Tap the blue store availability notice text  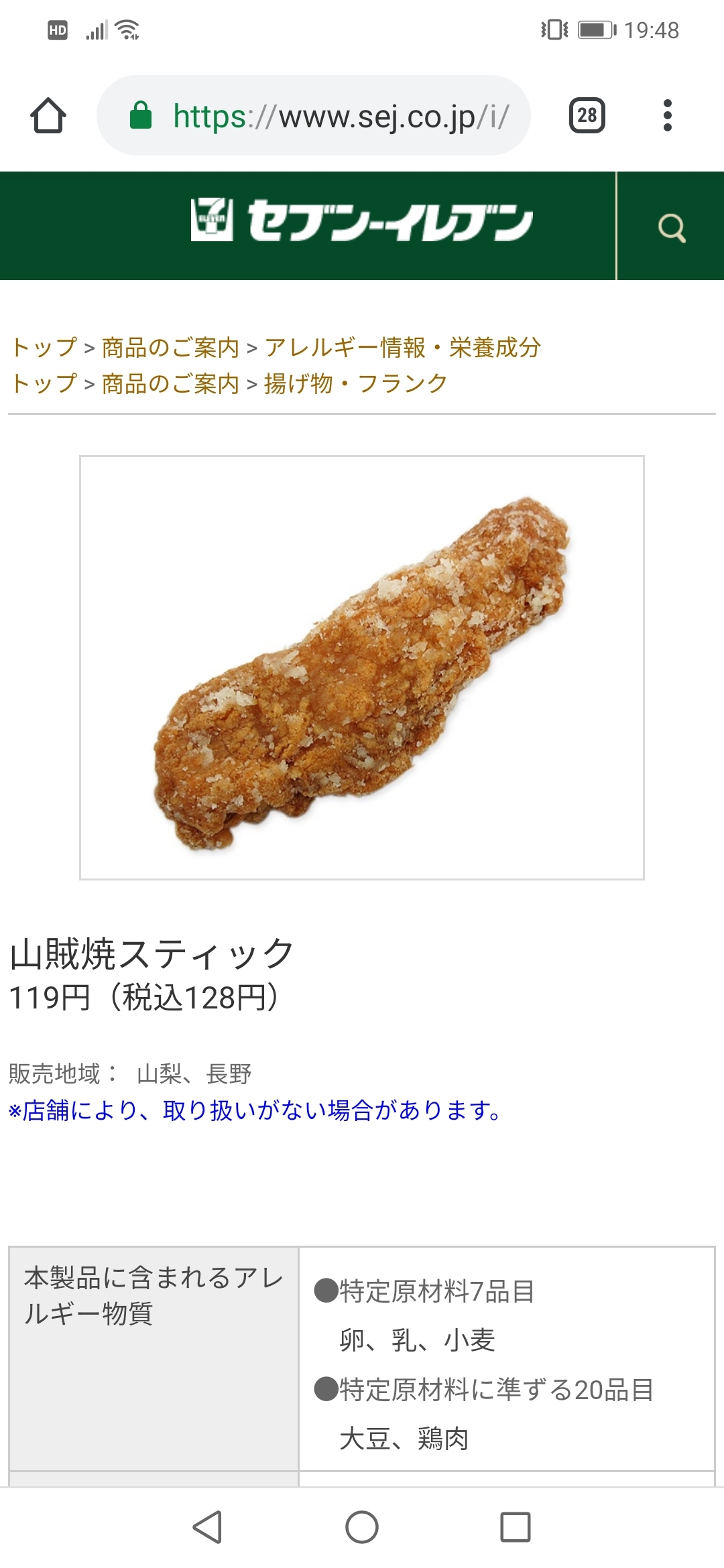click(255, 1110)
